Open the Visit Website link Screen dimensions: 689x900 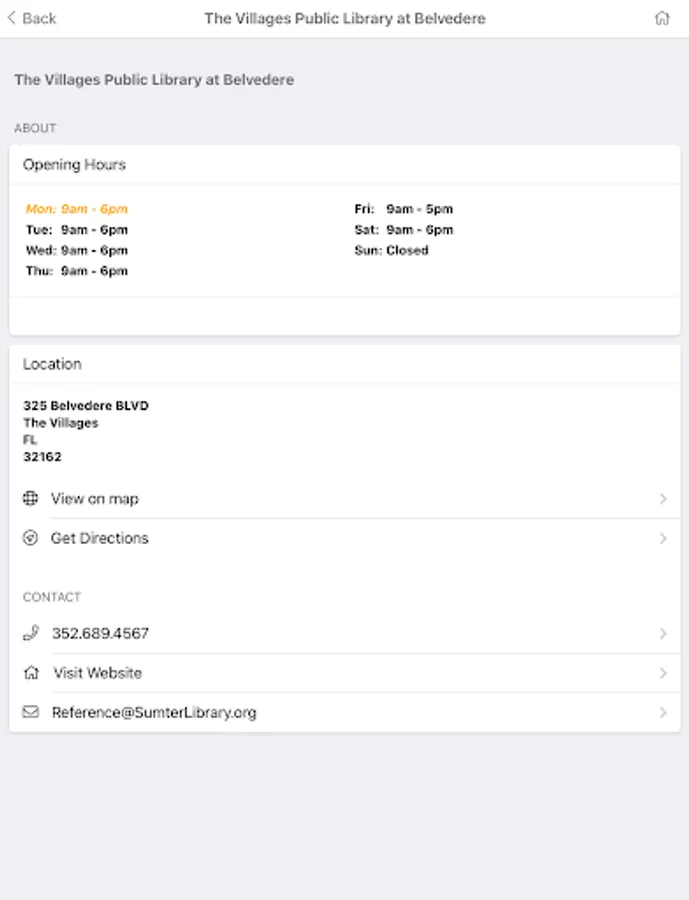[98, 673]
